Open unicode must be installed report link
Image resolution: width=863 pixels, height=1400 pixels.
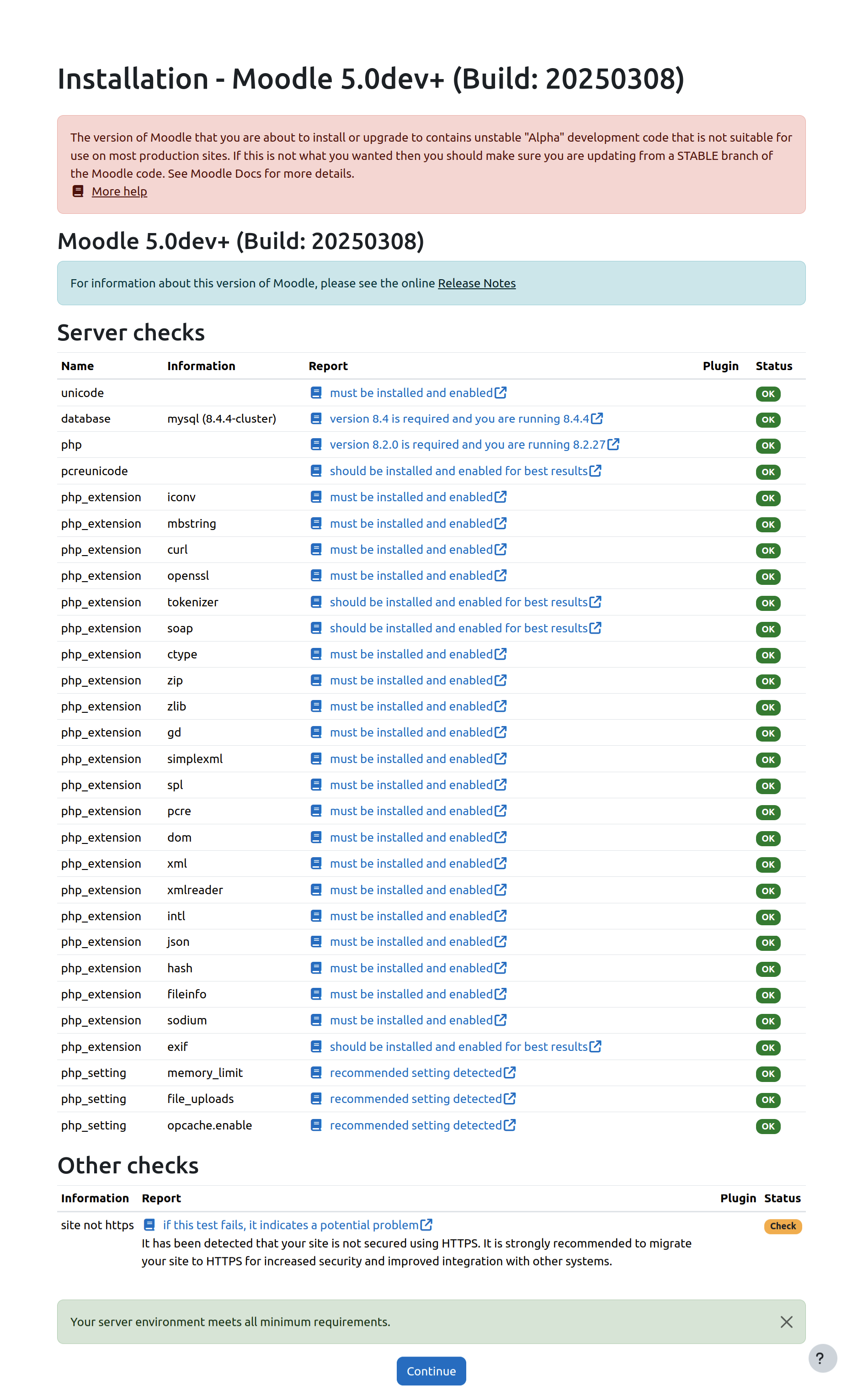coord(418,392)
